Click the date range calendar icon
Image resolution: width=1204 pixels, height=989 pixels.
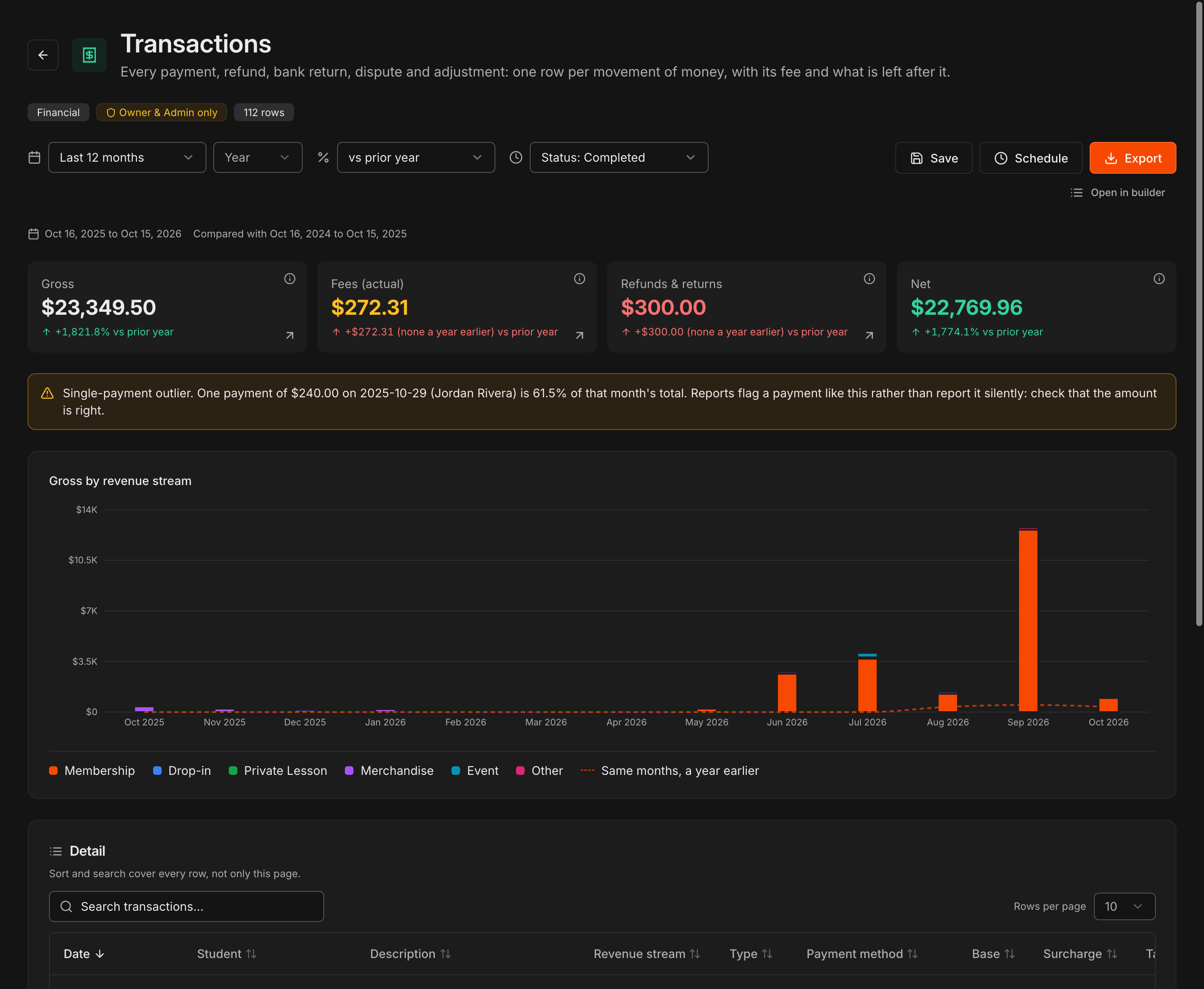(34, 234)
